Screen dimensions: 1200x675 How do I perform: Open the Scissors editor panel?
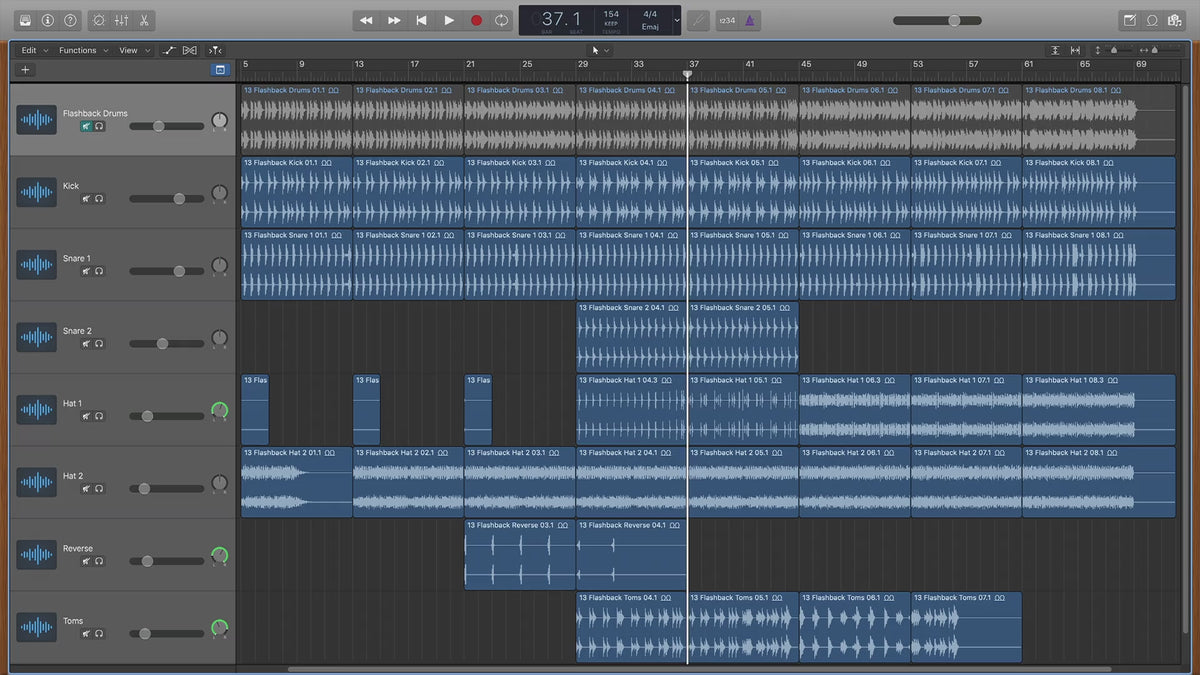click(144, 20)
